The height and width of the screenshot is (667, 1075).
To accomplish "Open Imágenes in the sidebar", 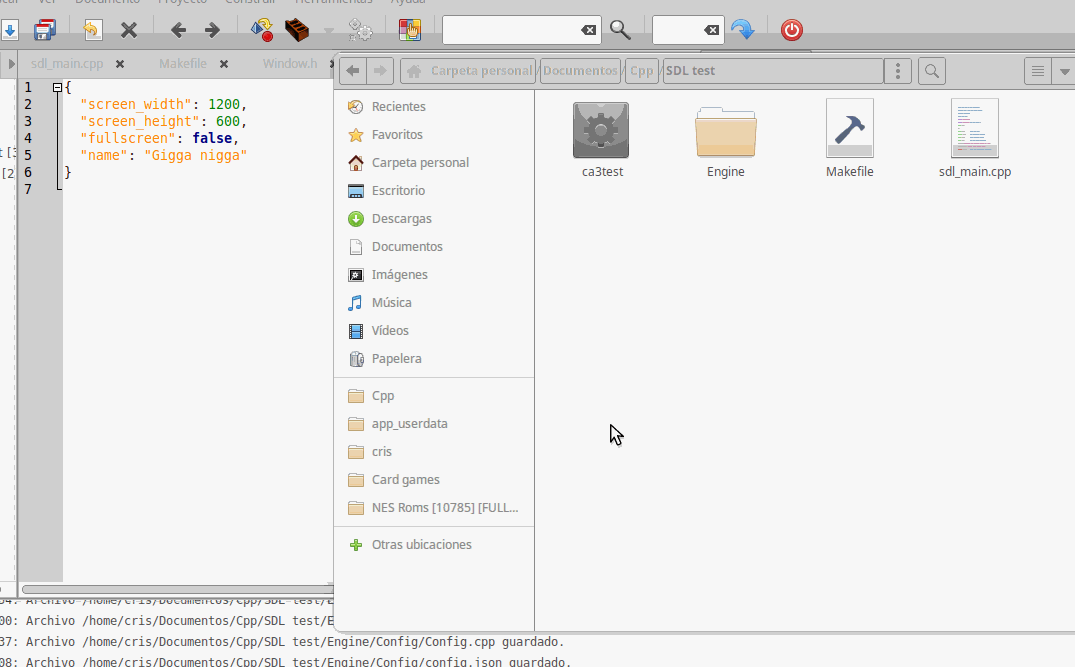I will [434, 275].
